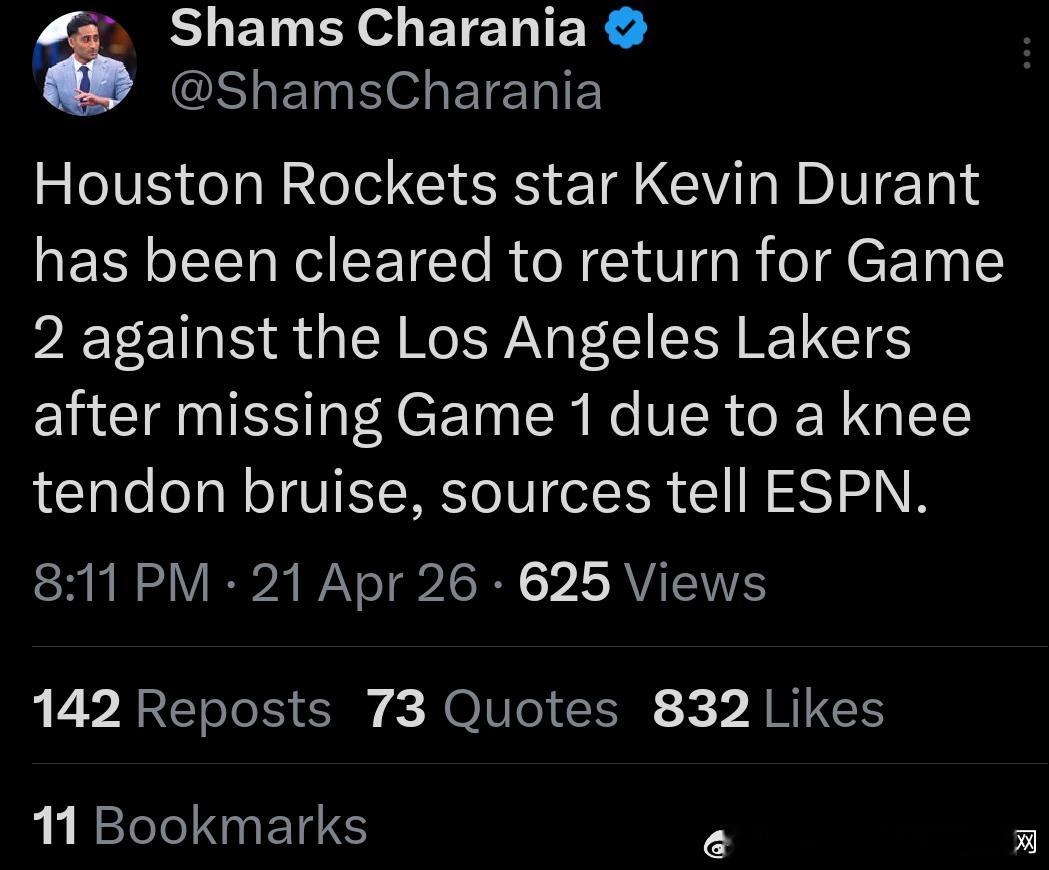Screen dimensions: 1049x870
Task: View the 625 Views analytics
Action: [642, 582]
